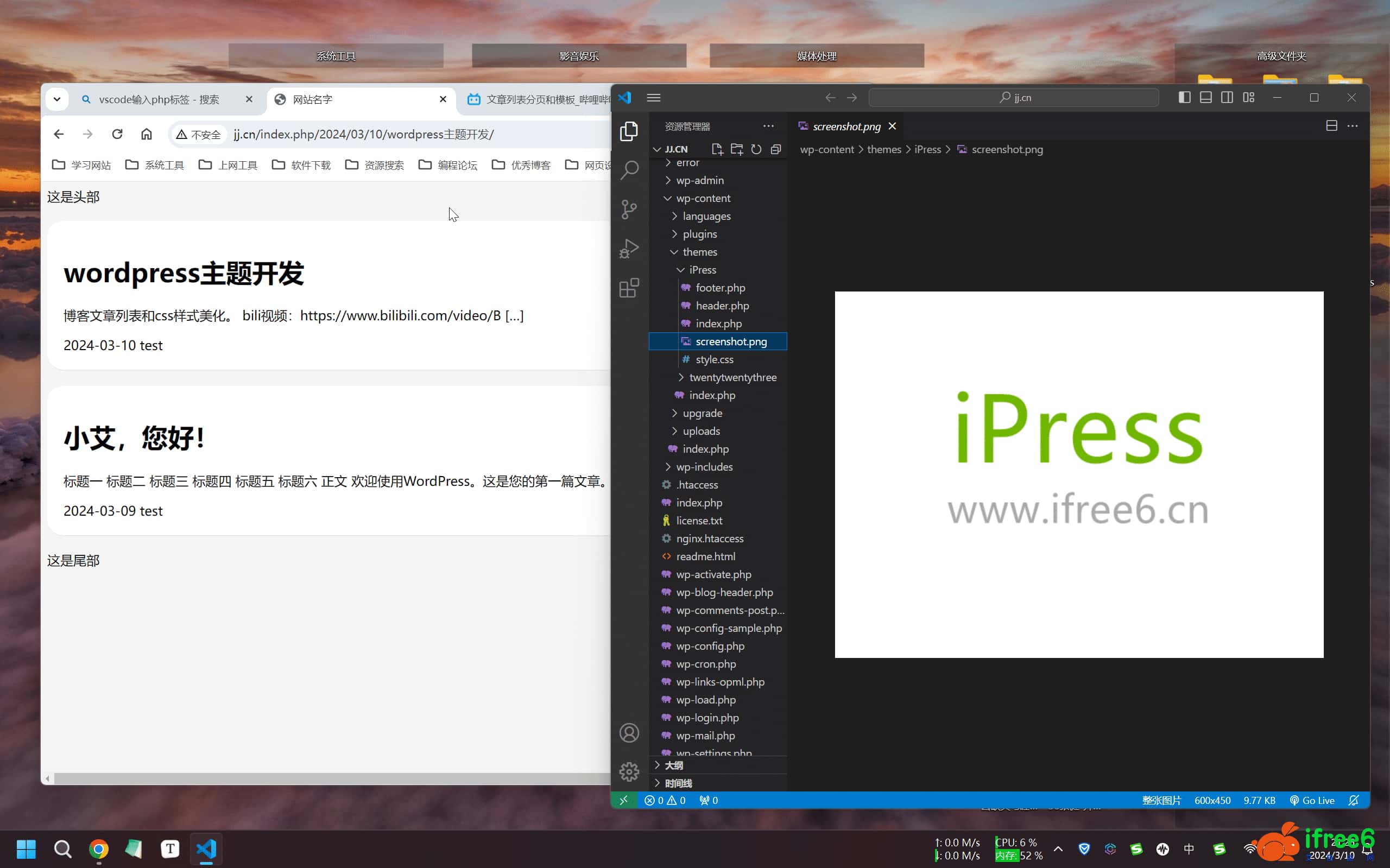Toggle the secondary side bar button
The height and width of the screenshot is (868, 1390).
[x=1227, y=98]
